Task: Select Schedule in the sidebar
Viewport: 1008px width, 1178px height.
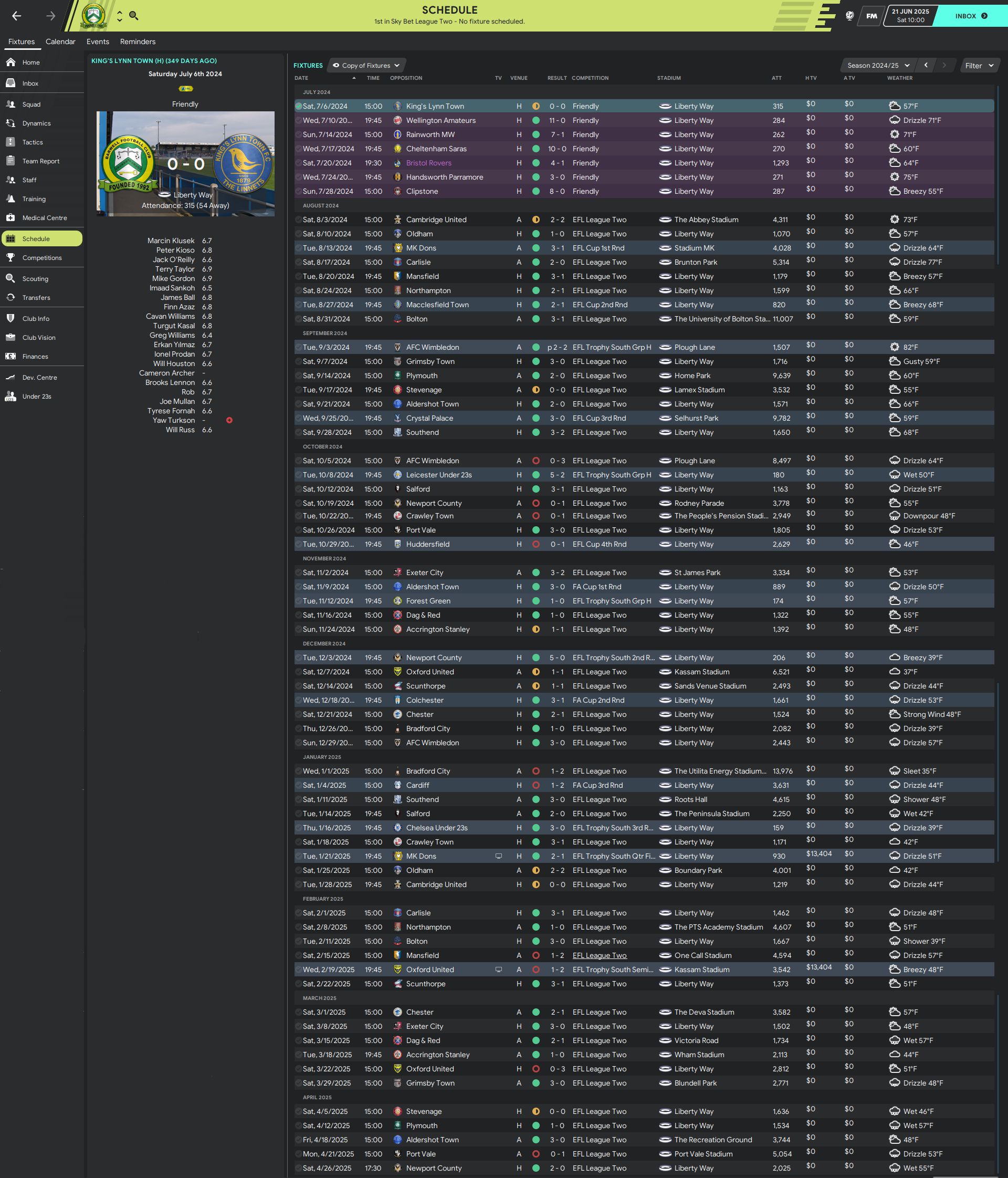Action: coord(42,239)
